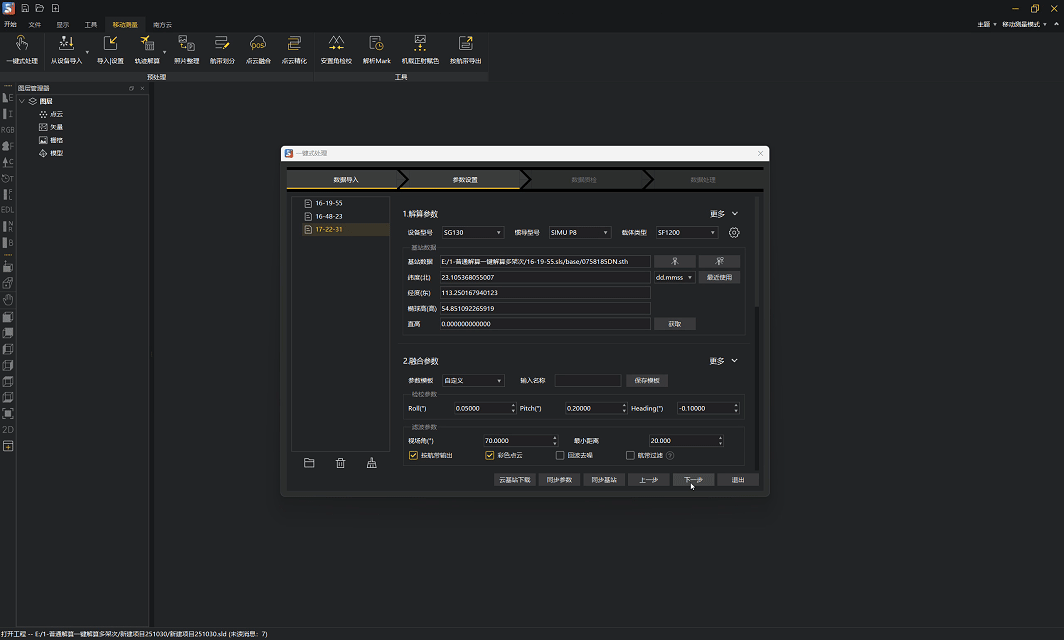Open the 文件 menu tab
The image size is (1064, 640).
35,23
